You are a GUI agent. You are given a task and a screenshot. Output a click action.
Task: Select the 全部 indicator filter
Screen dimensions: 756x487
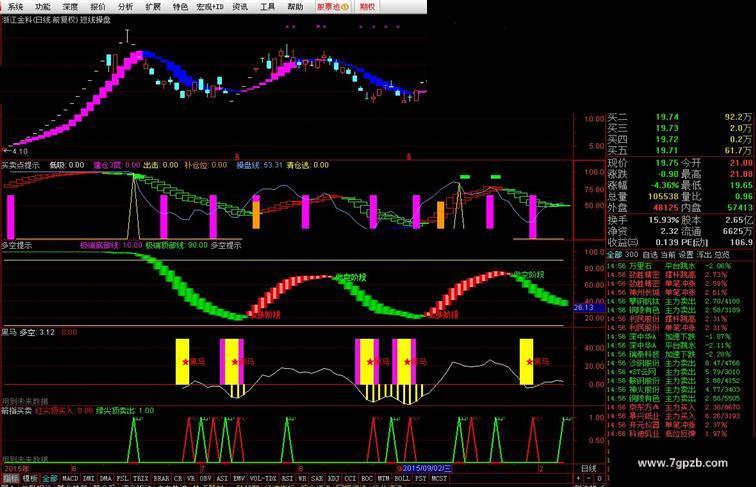coord(50,479)
